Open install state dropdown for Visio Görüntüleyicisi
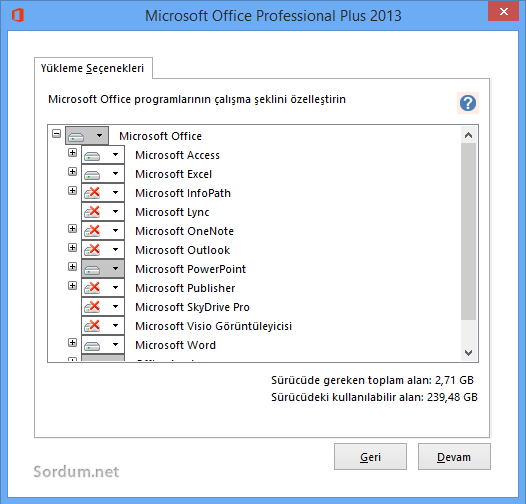 [103, 325]
